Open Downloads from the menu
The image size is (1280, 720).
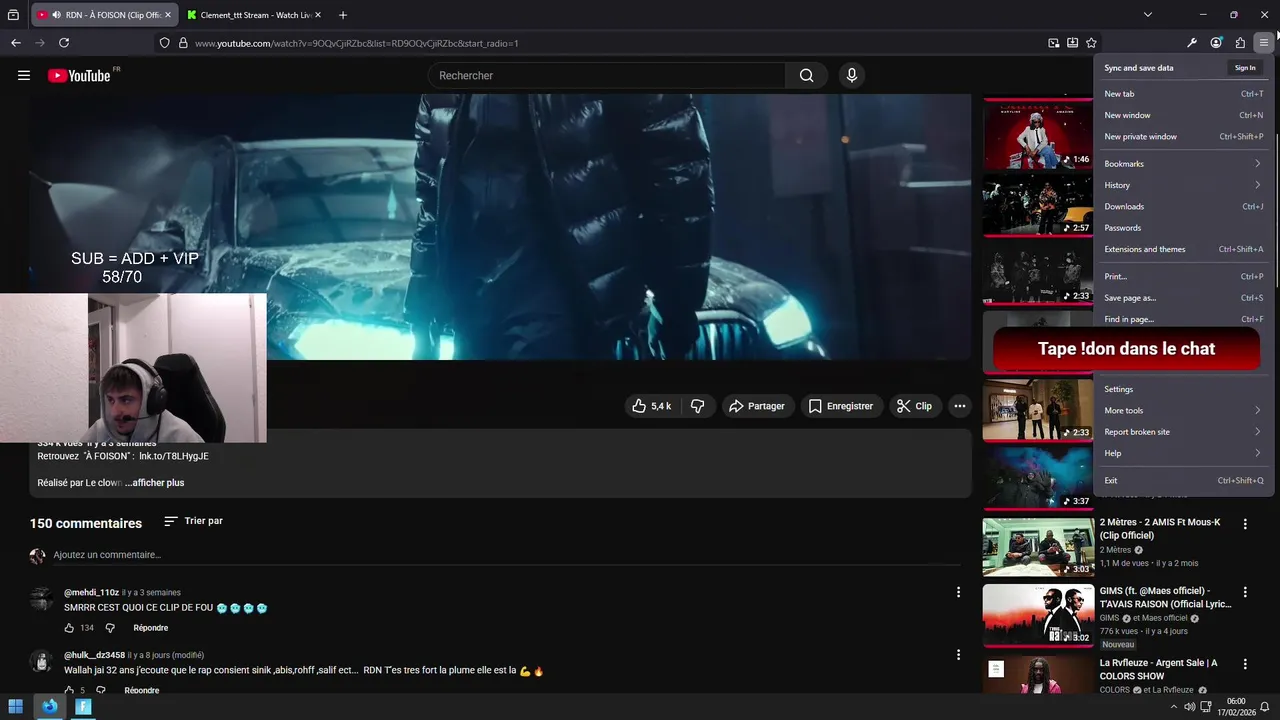1183,206
